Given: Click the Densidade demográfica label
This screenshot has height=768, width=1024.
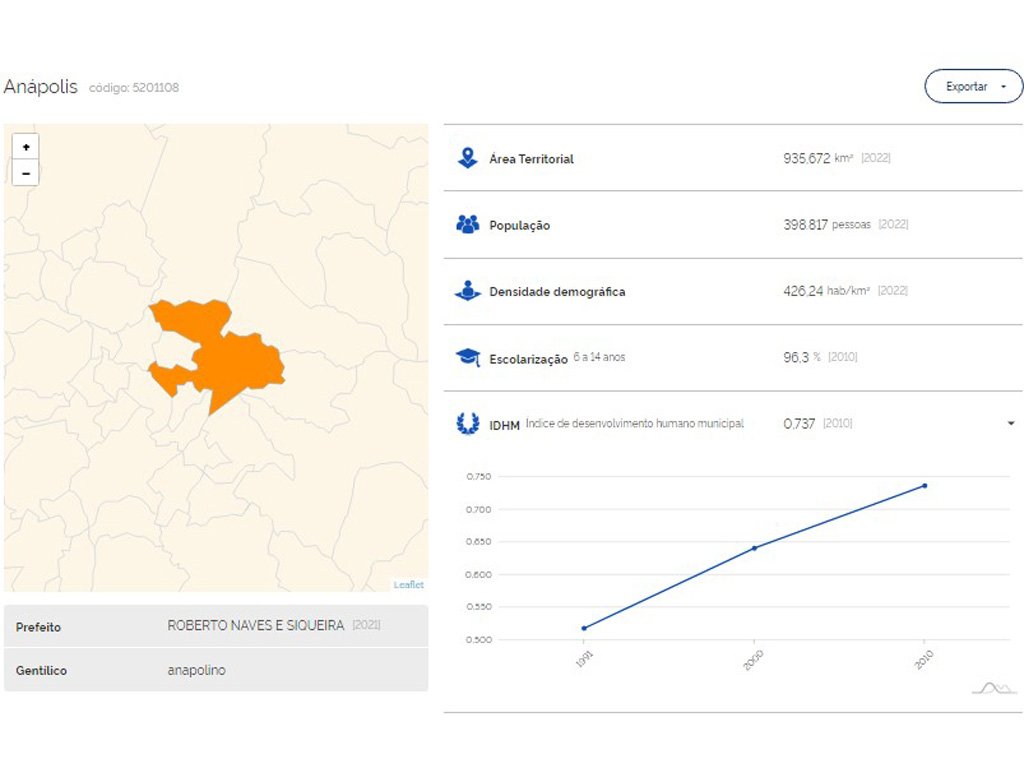Looking at the screenshot, I should click(x=557, y=292).
